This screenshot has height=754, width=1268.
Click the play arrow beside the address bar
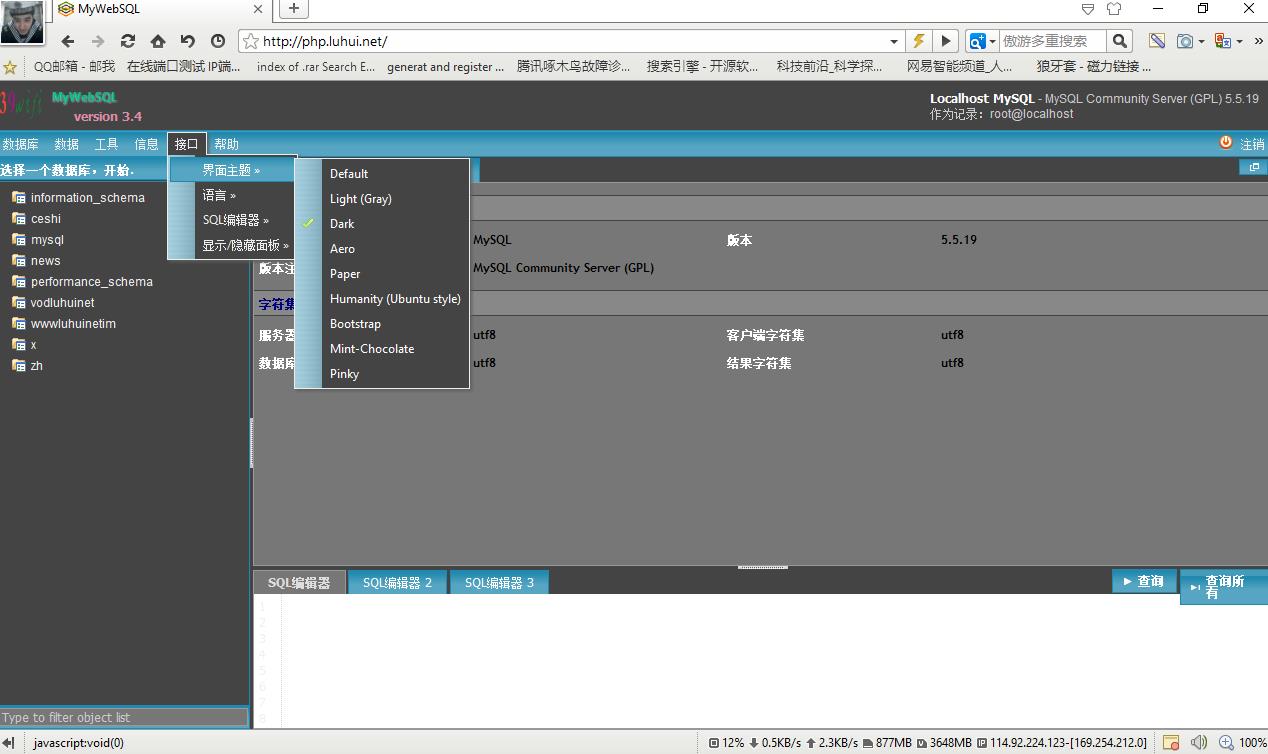(945, 41)
